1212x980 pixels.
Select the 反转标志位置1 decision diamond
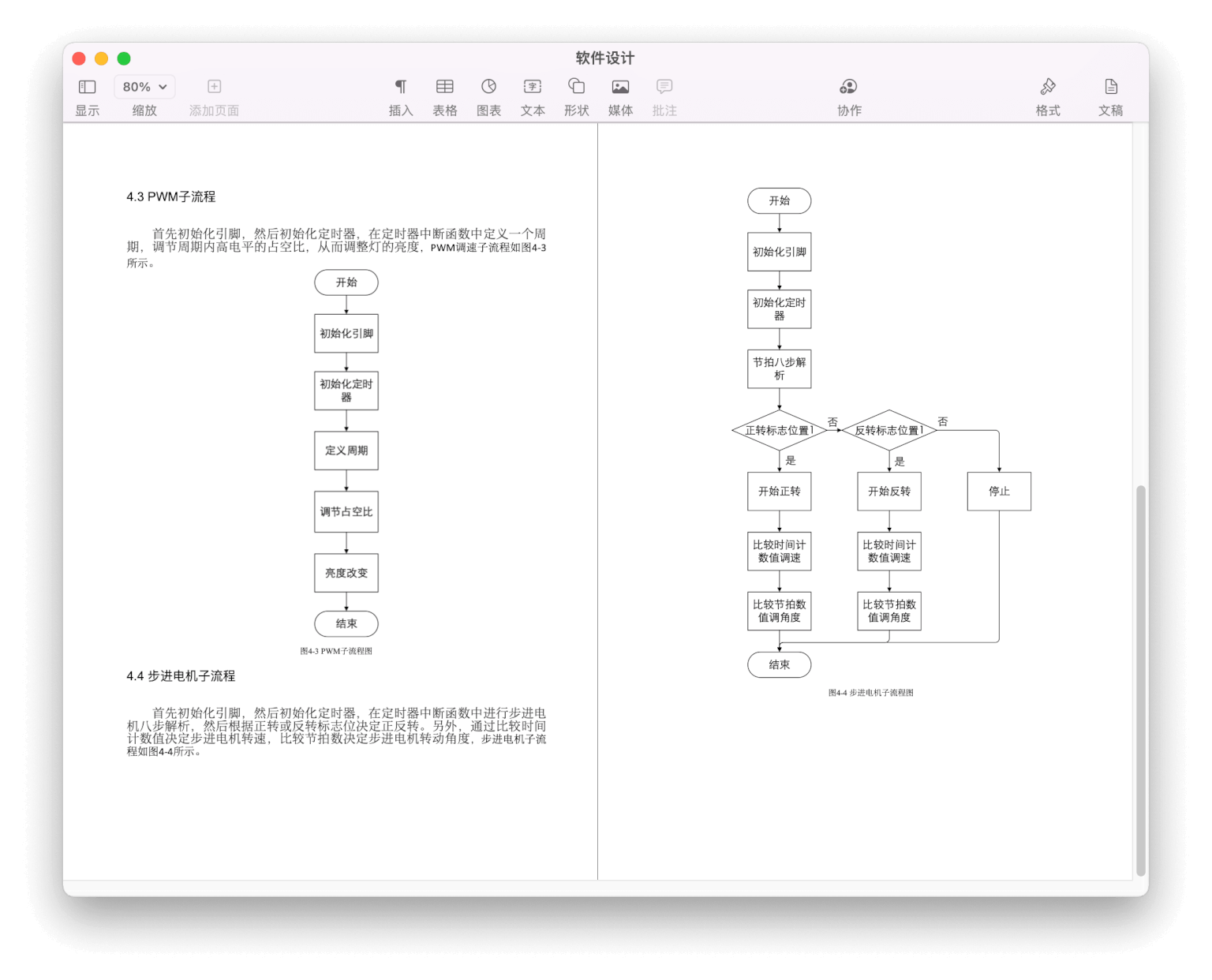pyautogui.click(x=889, y=430)
